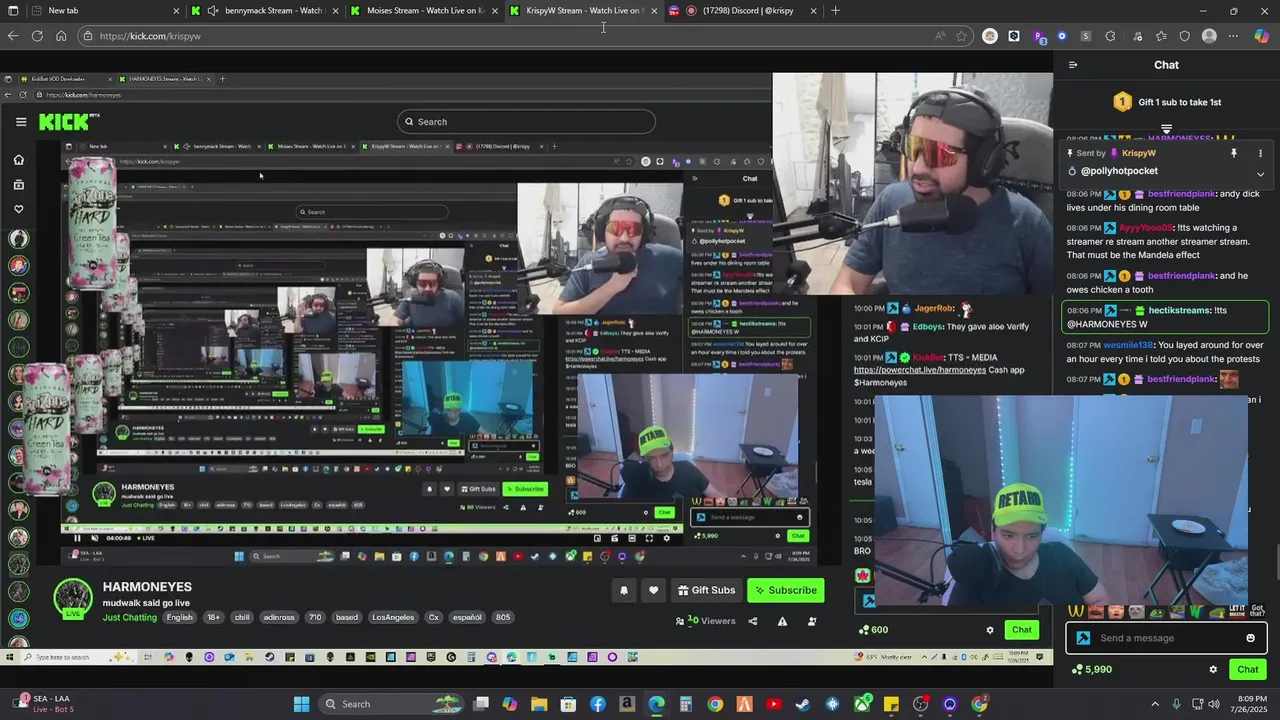Click the Kick logo in restreamed page
The image size is (1280, 720).
[69, 122]
